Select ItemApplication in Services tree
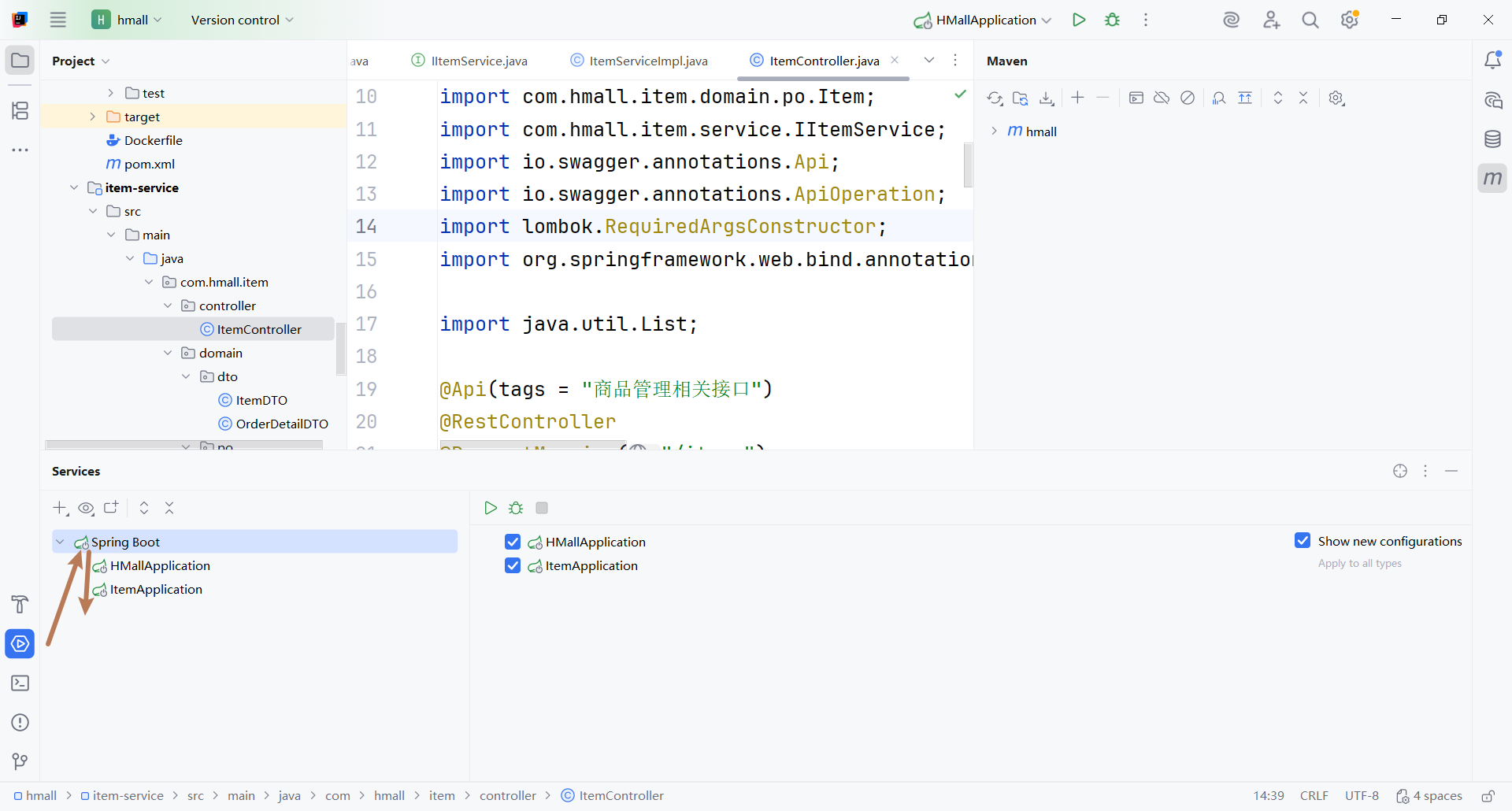Image resolution: width=1512 pixels, height=811 pixels. point(156,589)
